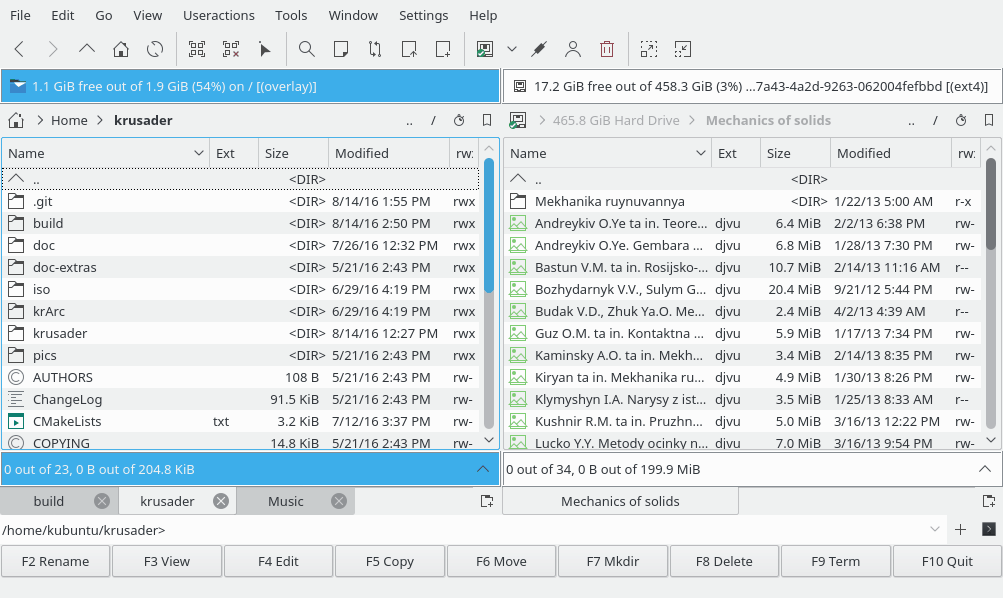Click the Home icon in the main toolbar
Image resolution: width=1003 pixels, height=598 pixels.
pos(121,49)
